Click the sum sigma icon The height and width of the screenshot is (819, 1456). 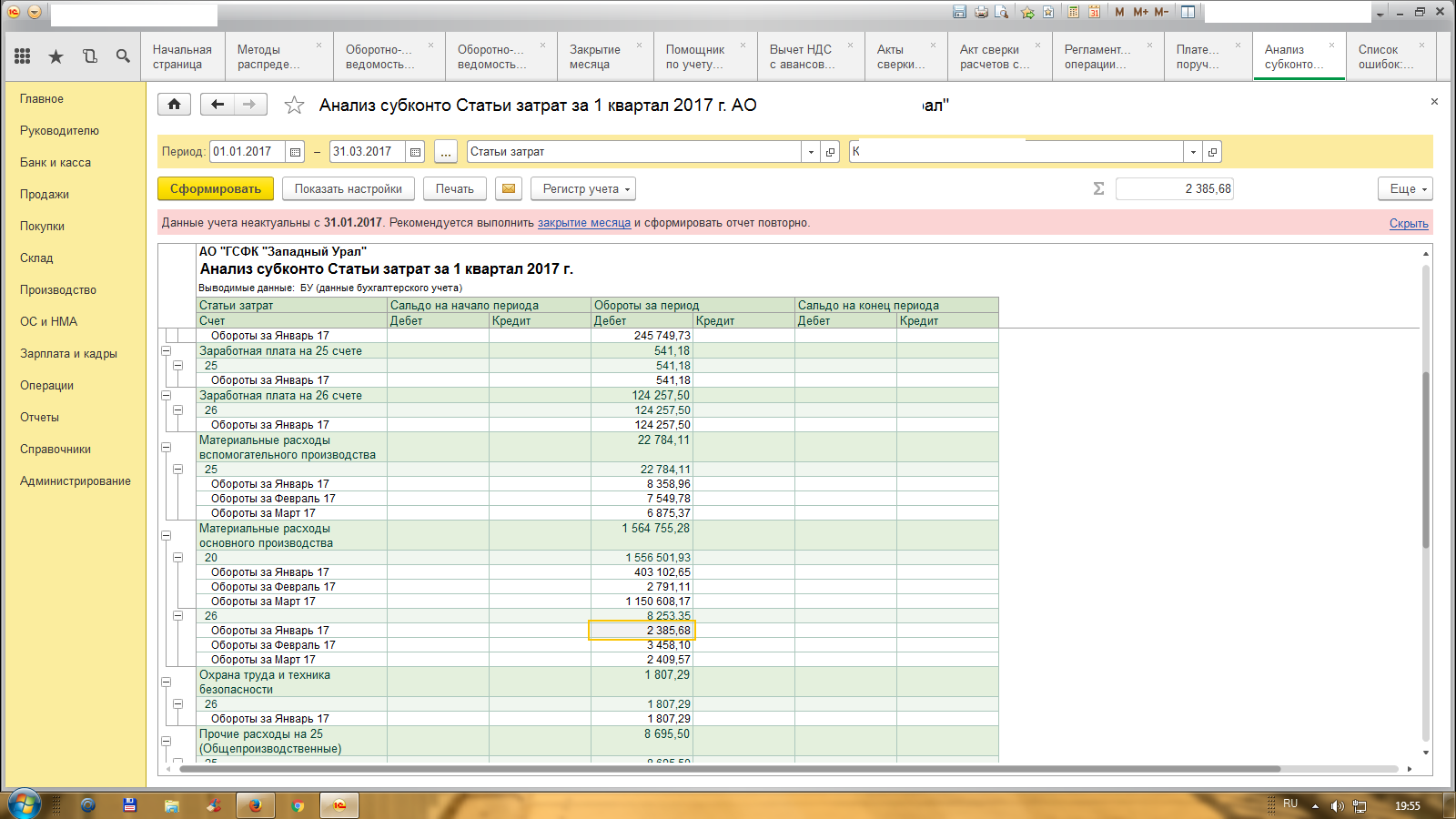click(x=1098, y=189)
